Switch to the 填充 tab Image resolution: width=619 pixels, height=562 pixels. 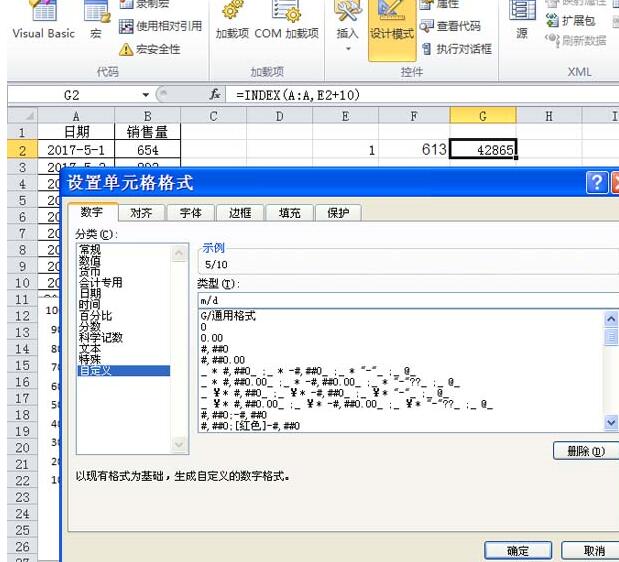[x=289, y=213]
